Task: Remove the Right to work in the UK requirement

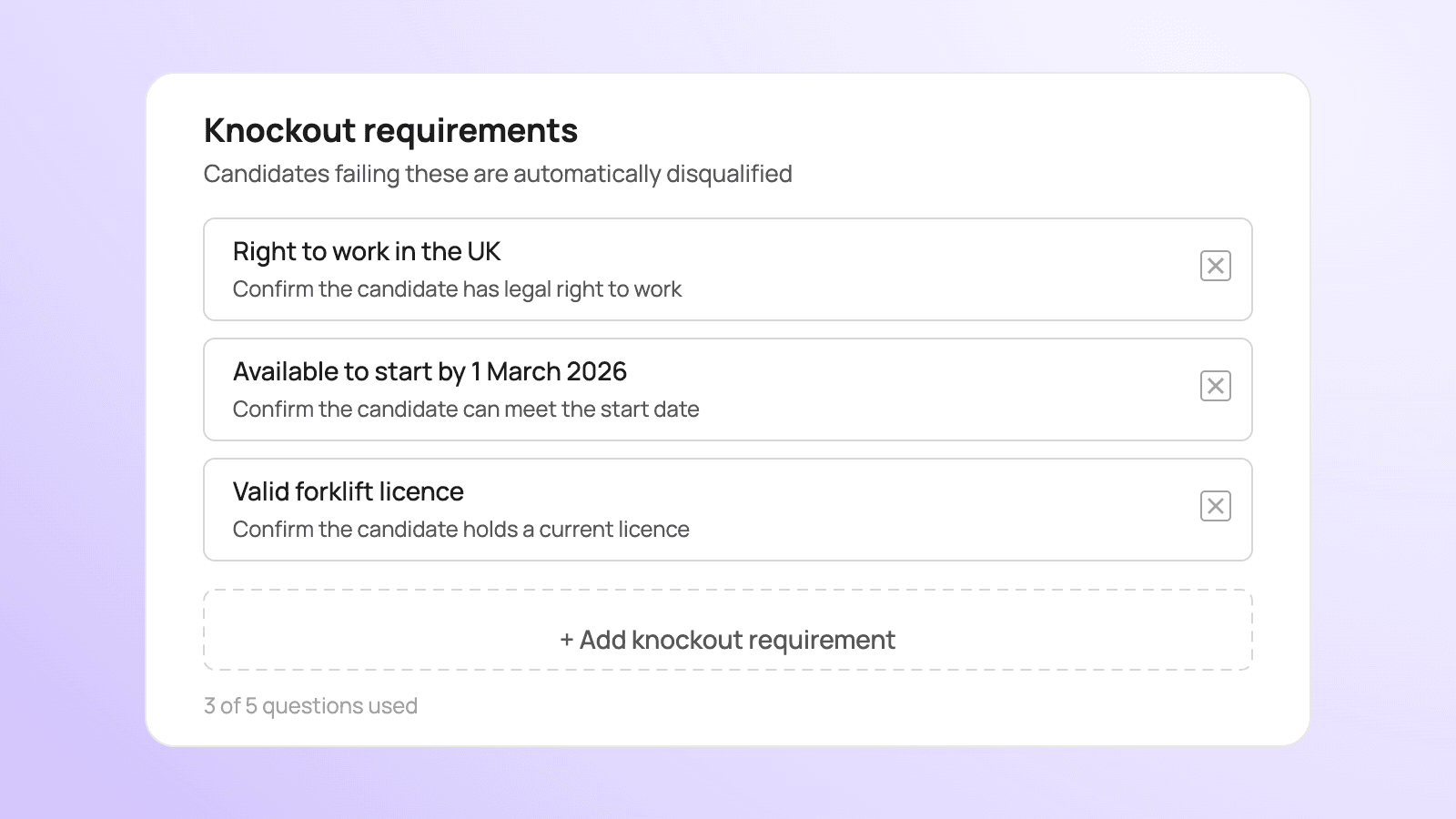Action: [1215, 266]
